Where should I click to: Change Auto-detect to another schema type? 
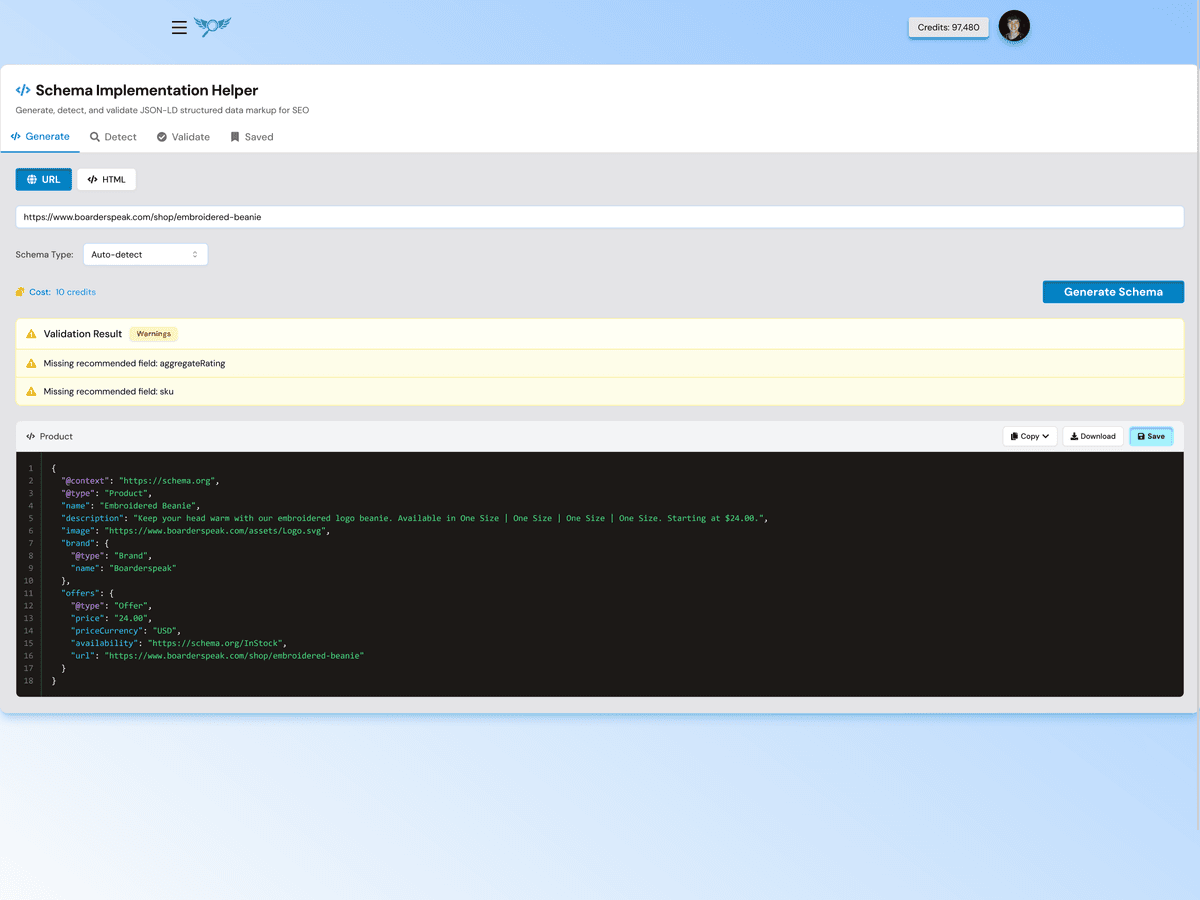click(x=145, y=254)
